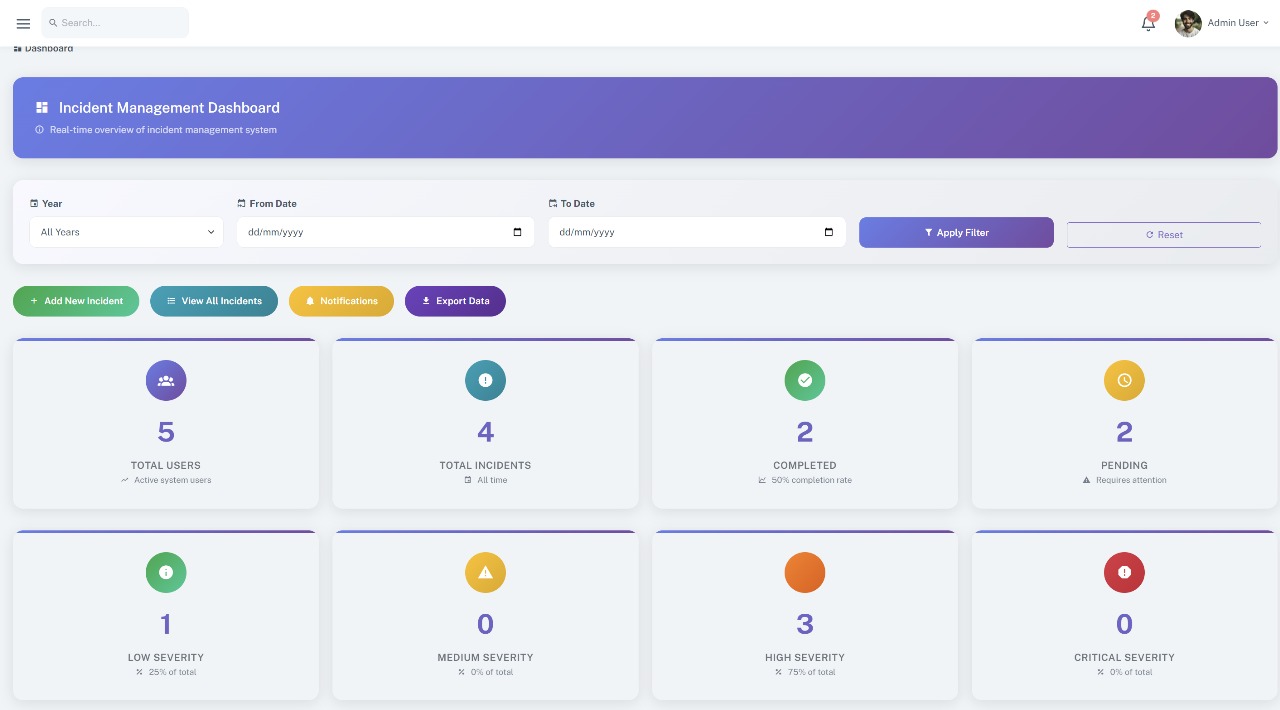Click Add New Incident

click(76, 300)
